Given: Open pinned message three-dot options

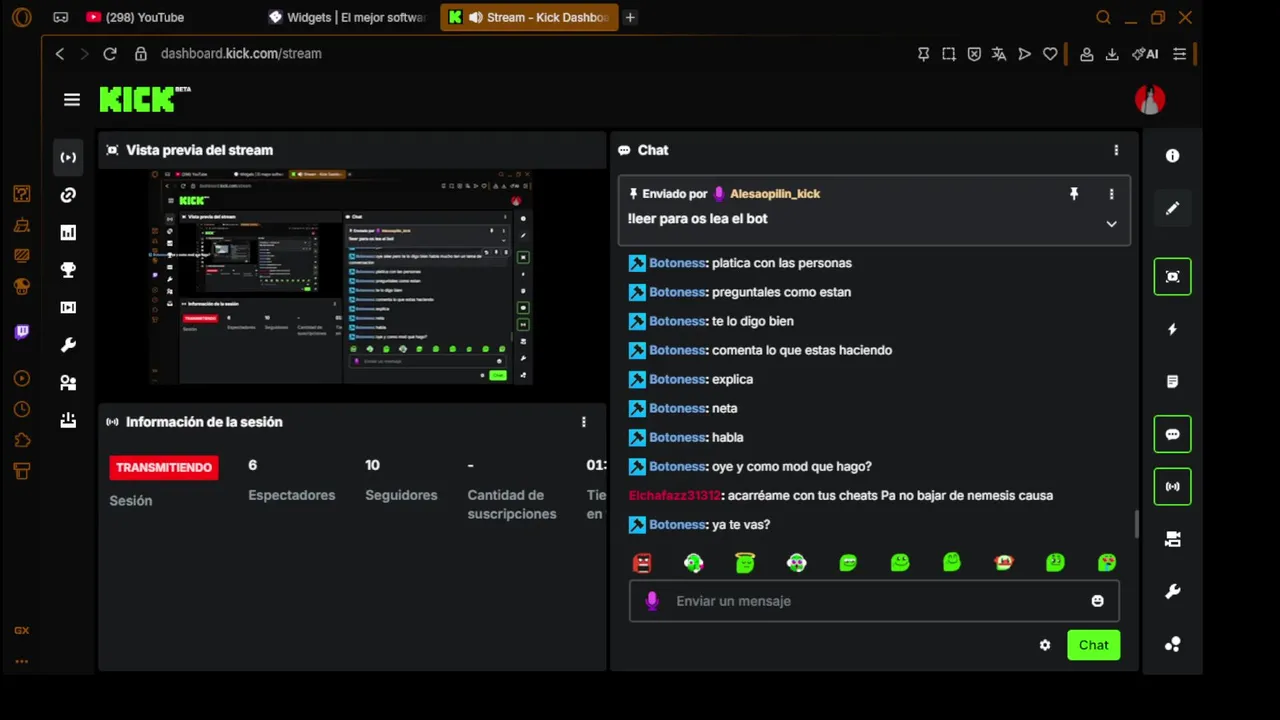Looking at the screenshot, I should pos(1111,194).
